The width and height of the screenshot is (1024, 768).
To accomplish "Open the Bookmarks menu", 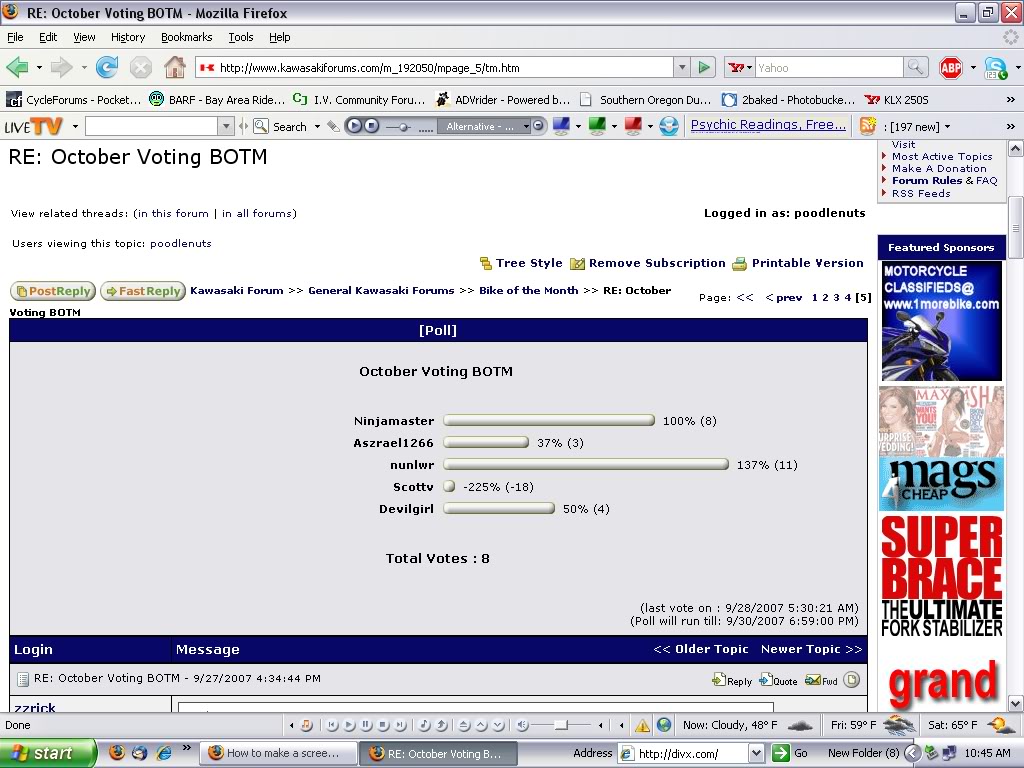I will [186, 37].
